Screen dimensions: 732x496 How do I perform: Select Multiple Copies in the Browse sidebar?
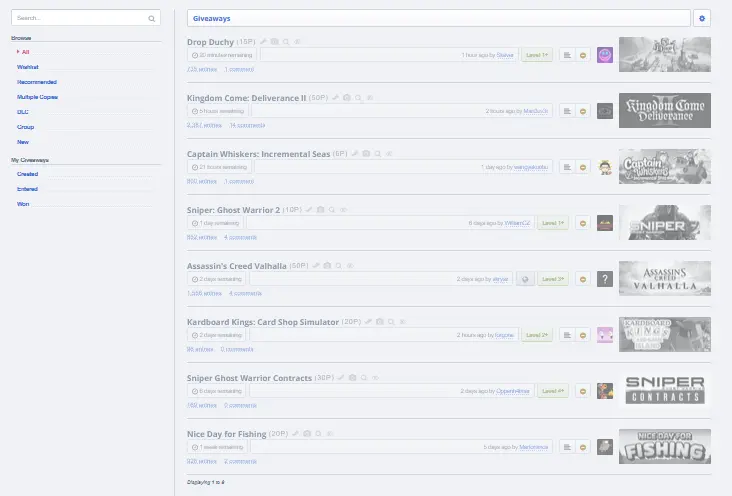[x=37, y=97]
